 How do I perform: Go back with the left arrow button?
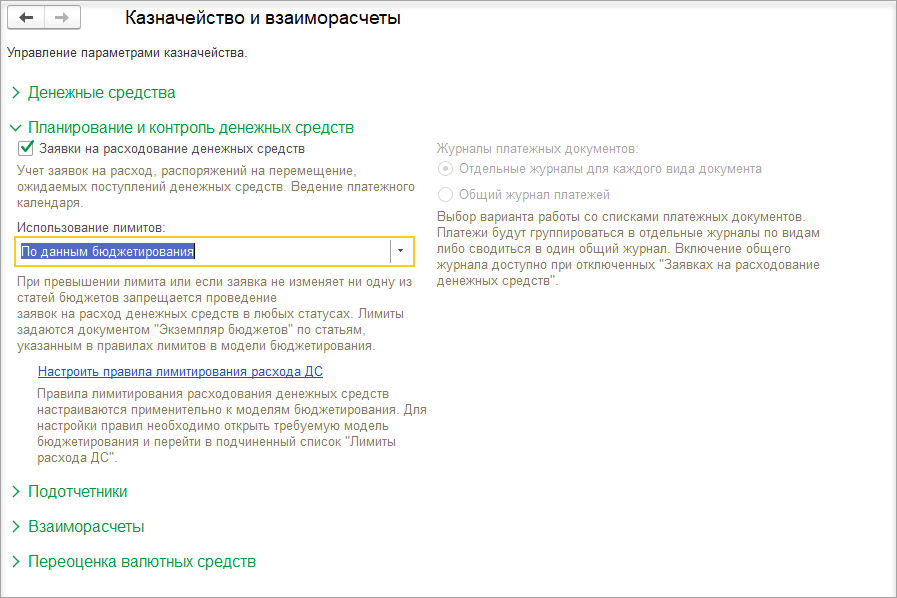26,18
